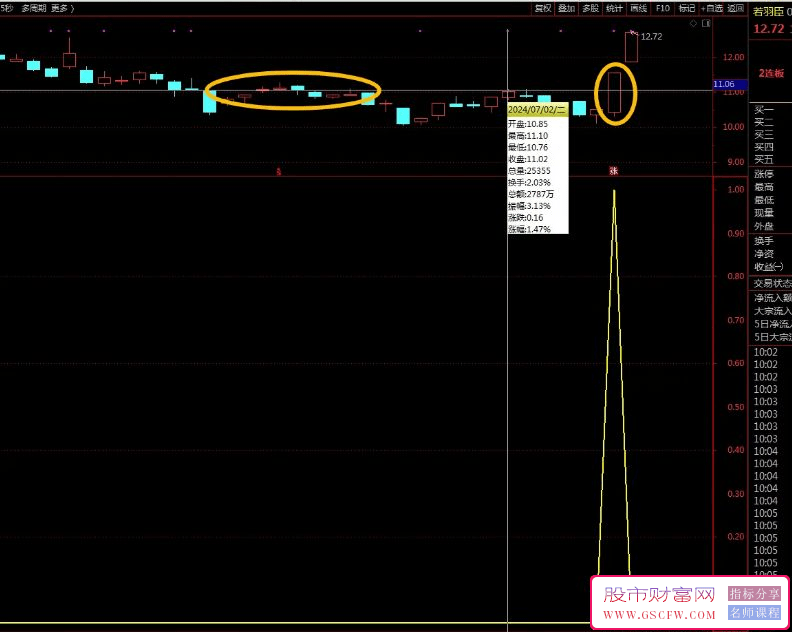
Task: Click the red s marker under the chart
Action: point(278,172)
